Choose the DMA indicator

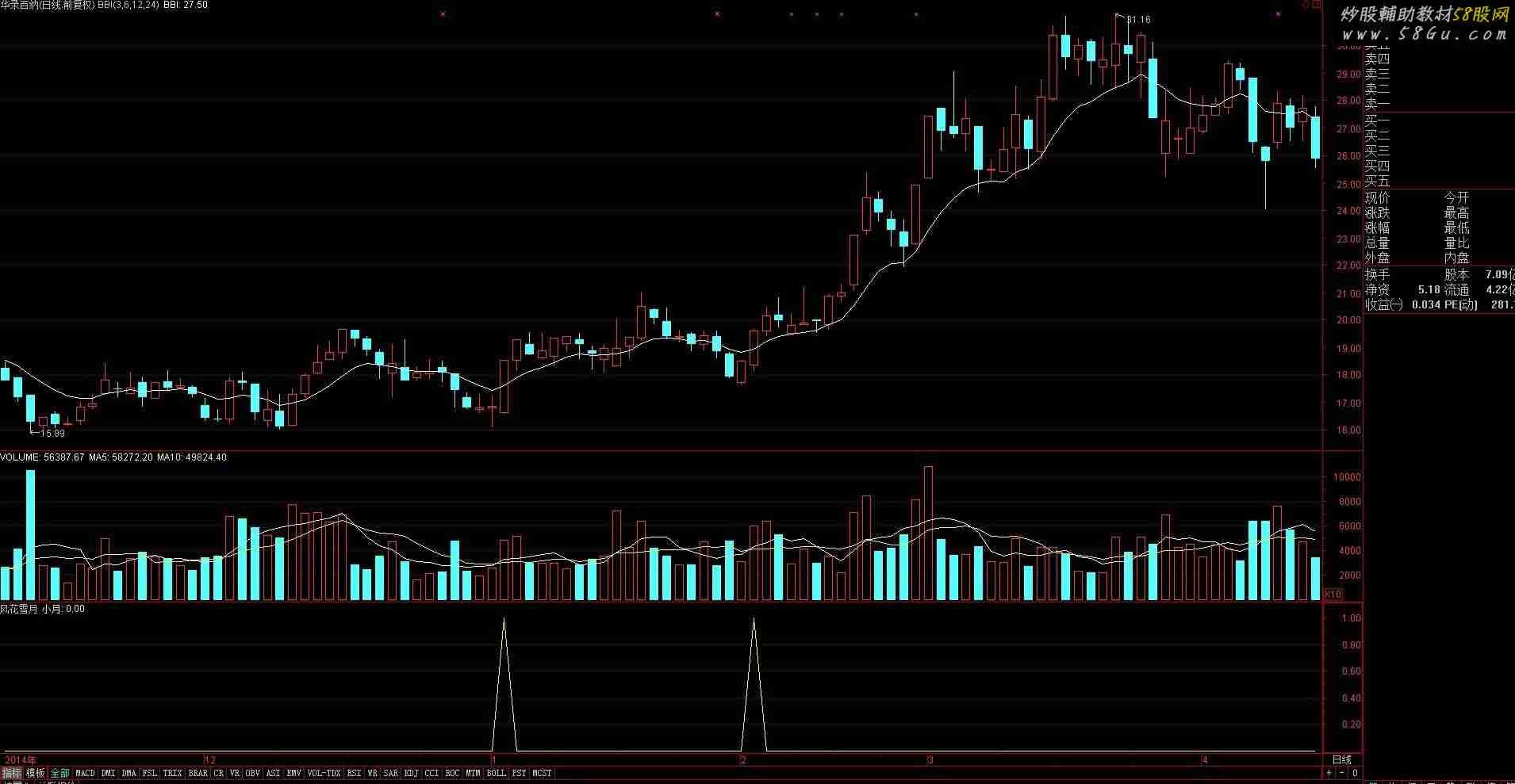point(128,773)
